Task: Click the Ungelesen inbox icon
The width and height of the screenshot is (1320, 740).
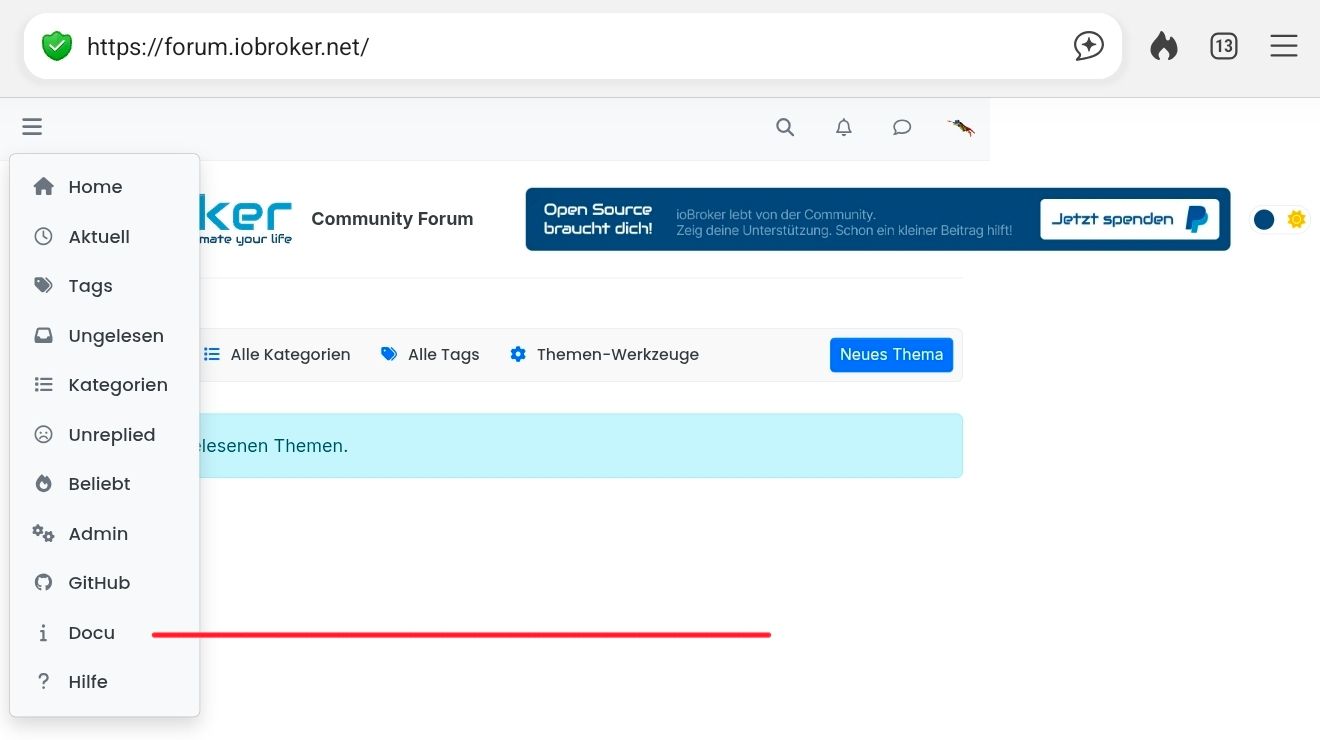Action: tap(43, 336)
